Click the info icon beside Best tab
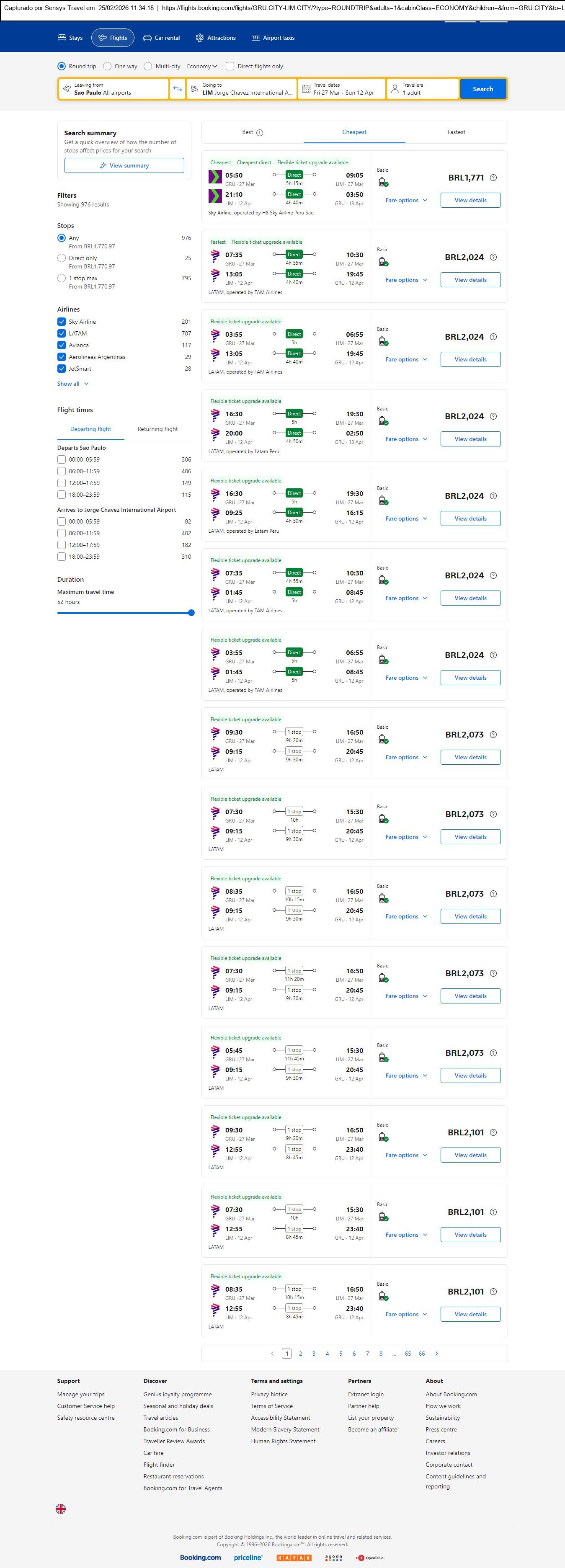The width and height of the screenshot is (565, 1568). pos(260,133)
